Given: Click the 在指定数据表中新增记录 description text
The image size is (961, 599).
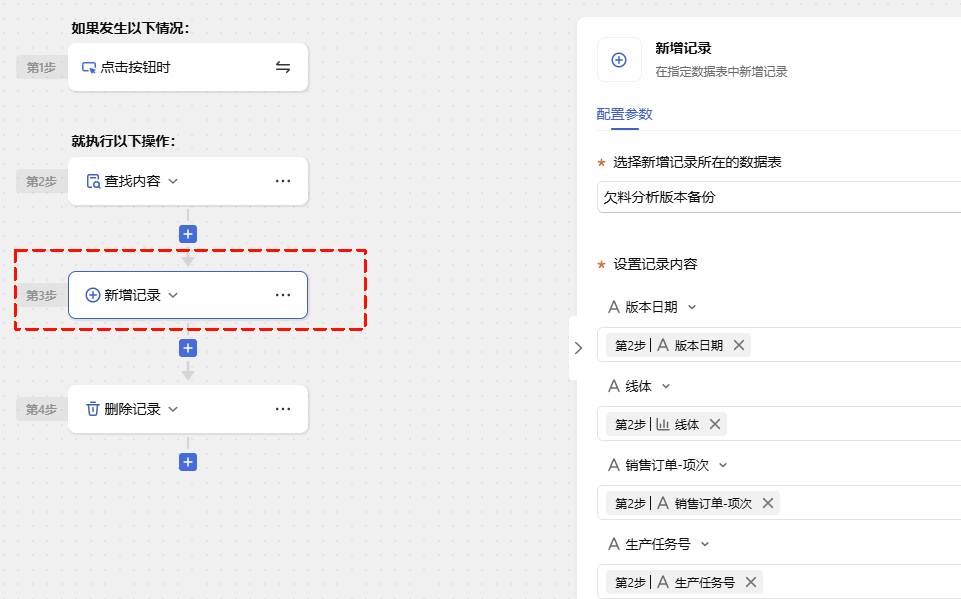Looking at the screenshot, I should coord(721,72).
